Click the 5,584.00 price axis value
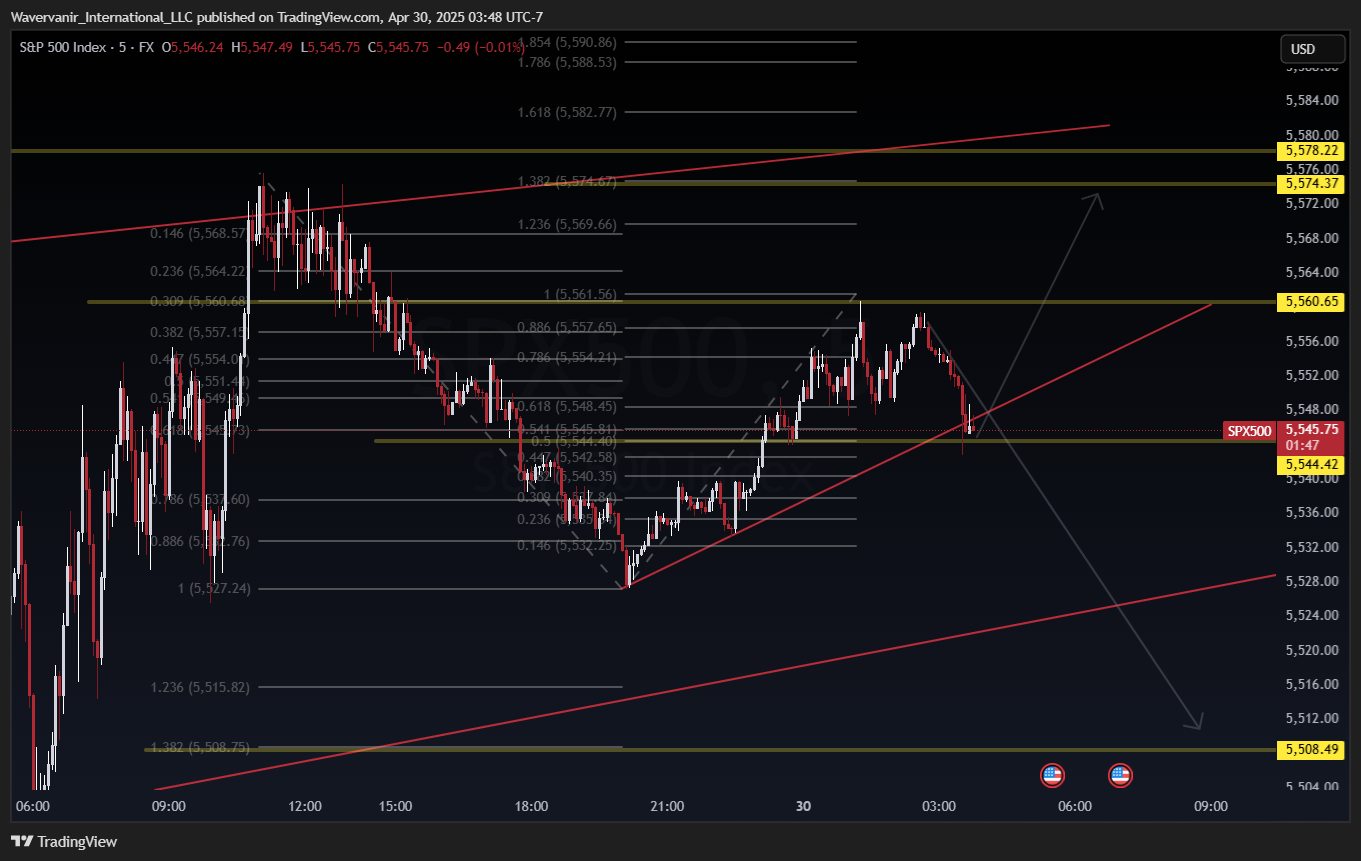 tap(1311, 100)
